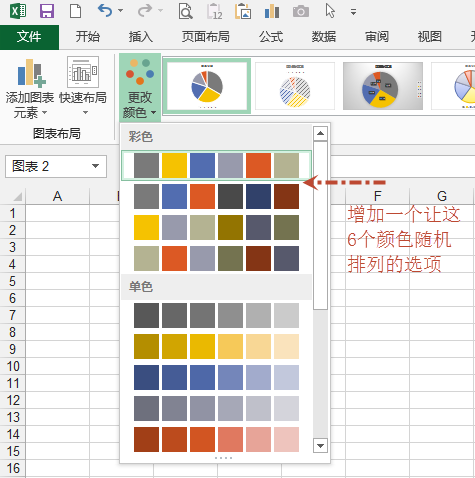Click the paste-as-picture clipboard icon
Viewport: 475px width, 478px height.
pyautogui.click(x=243, y=11)
